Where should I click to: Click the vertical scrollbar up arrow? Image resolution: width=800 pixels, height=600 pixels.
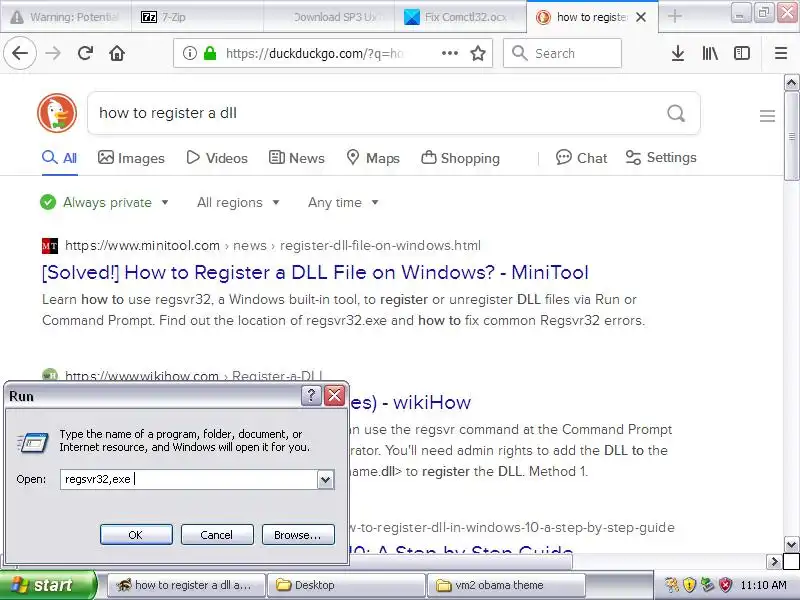tap(791, 83)
